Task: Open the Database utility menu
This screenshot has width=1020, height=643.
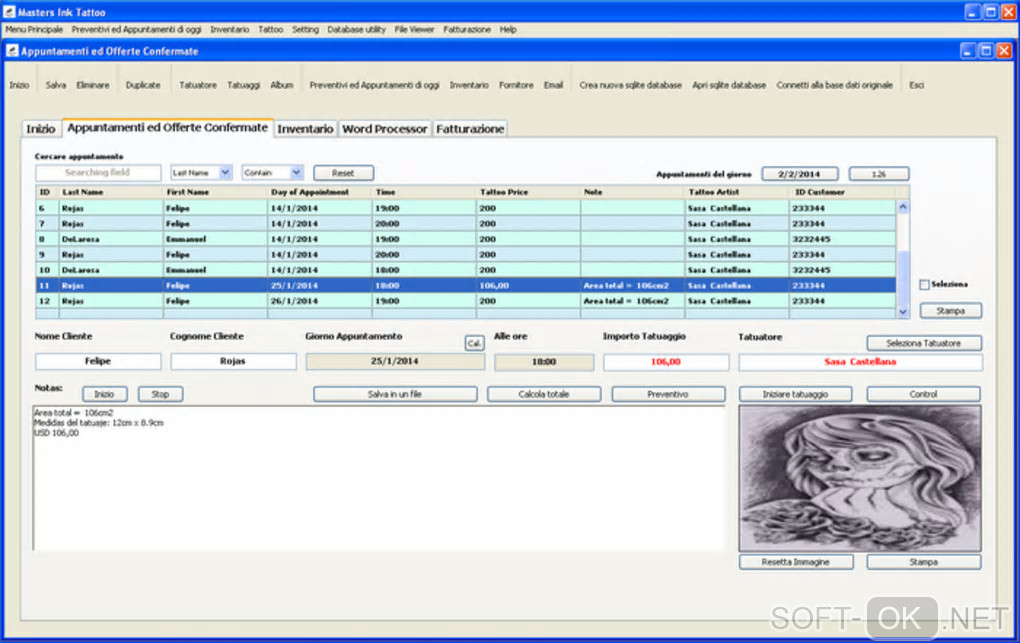Action: click(x=356, y=29)
